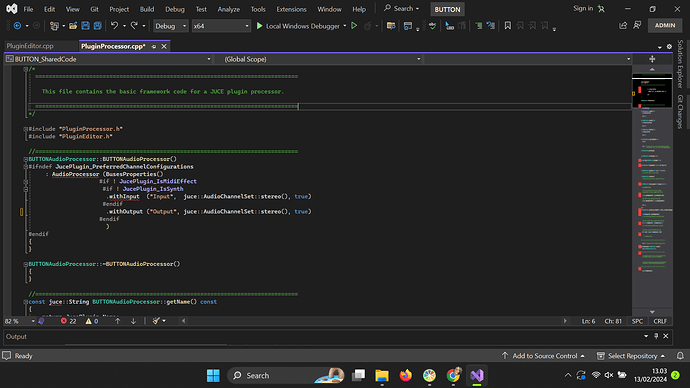This screenshot has height=388, width=690.
Task: Open notifications bell icon
Action: (680, 355)
